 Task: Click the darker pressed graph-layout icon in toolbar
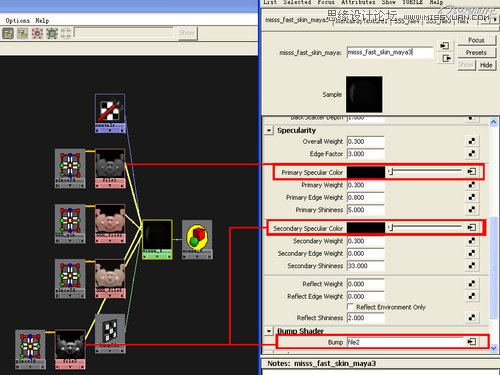(8, 33)
